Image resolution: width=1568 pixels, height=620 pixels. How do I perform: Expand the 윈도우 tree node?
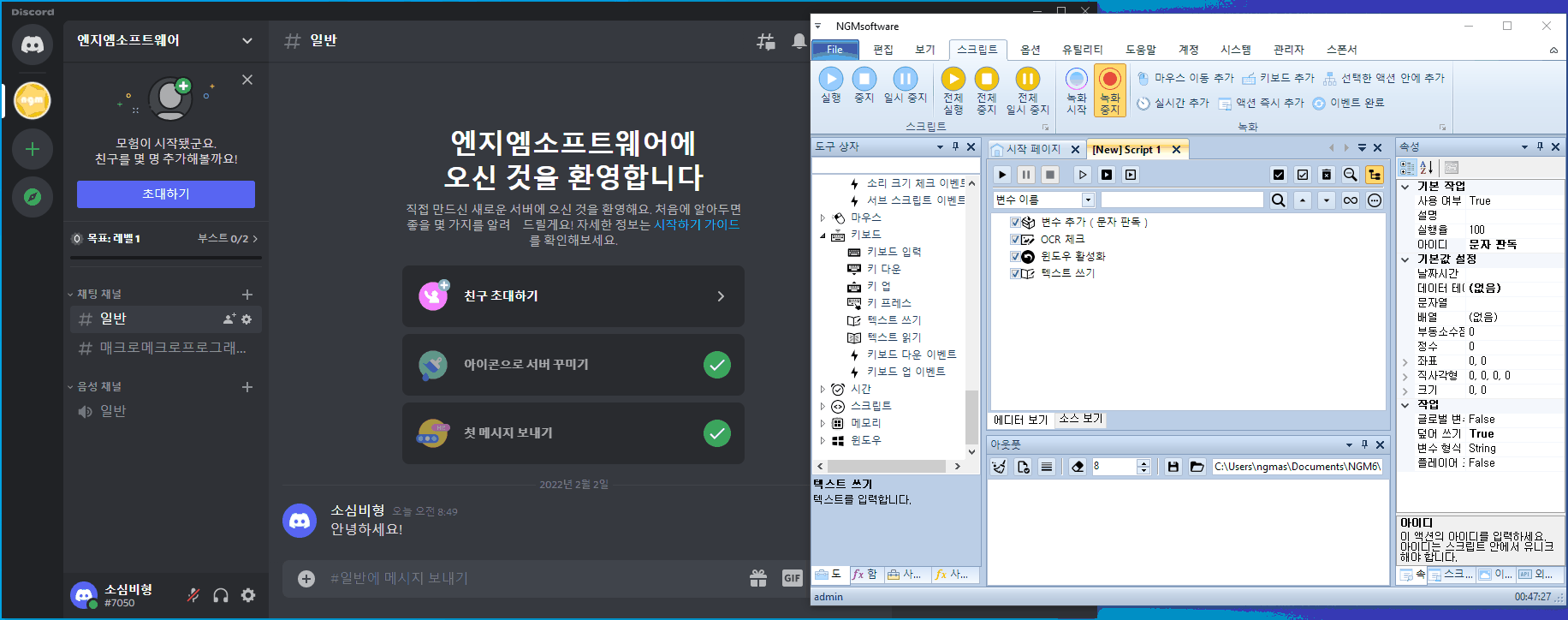823,440
